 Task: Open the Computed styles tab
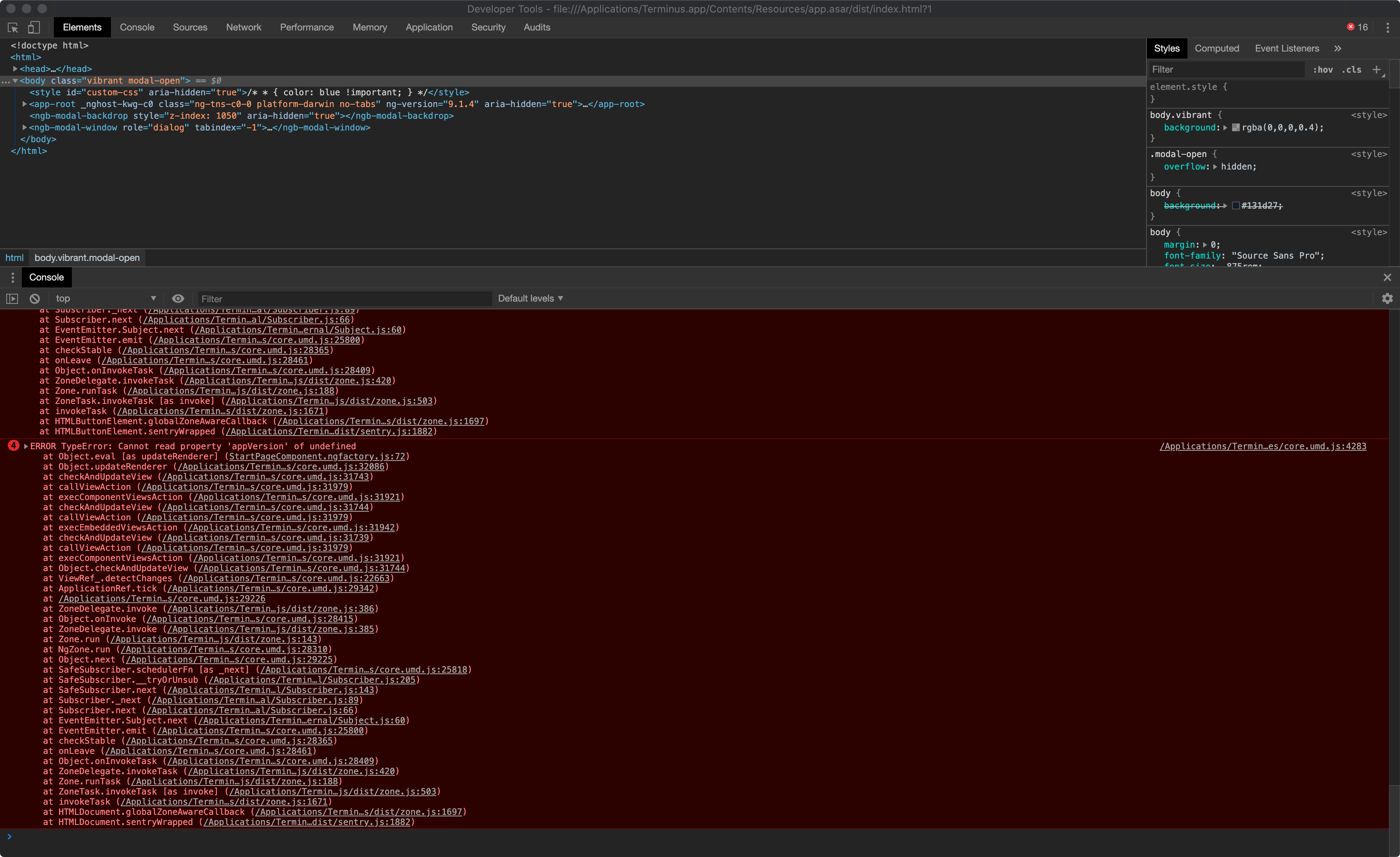(x=1216, y=48)
